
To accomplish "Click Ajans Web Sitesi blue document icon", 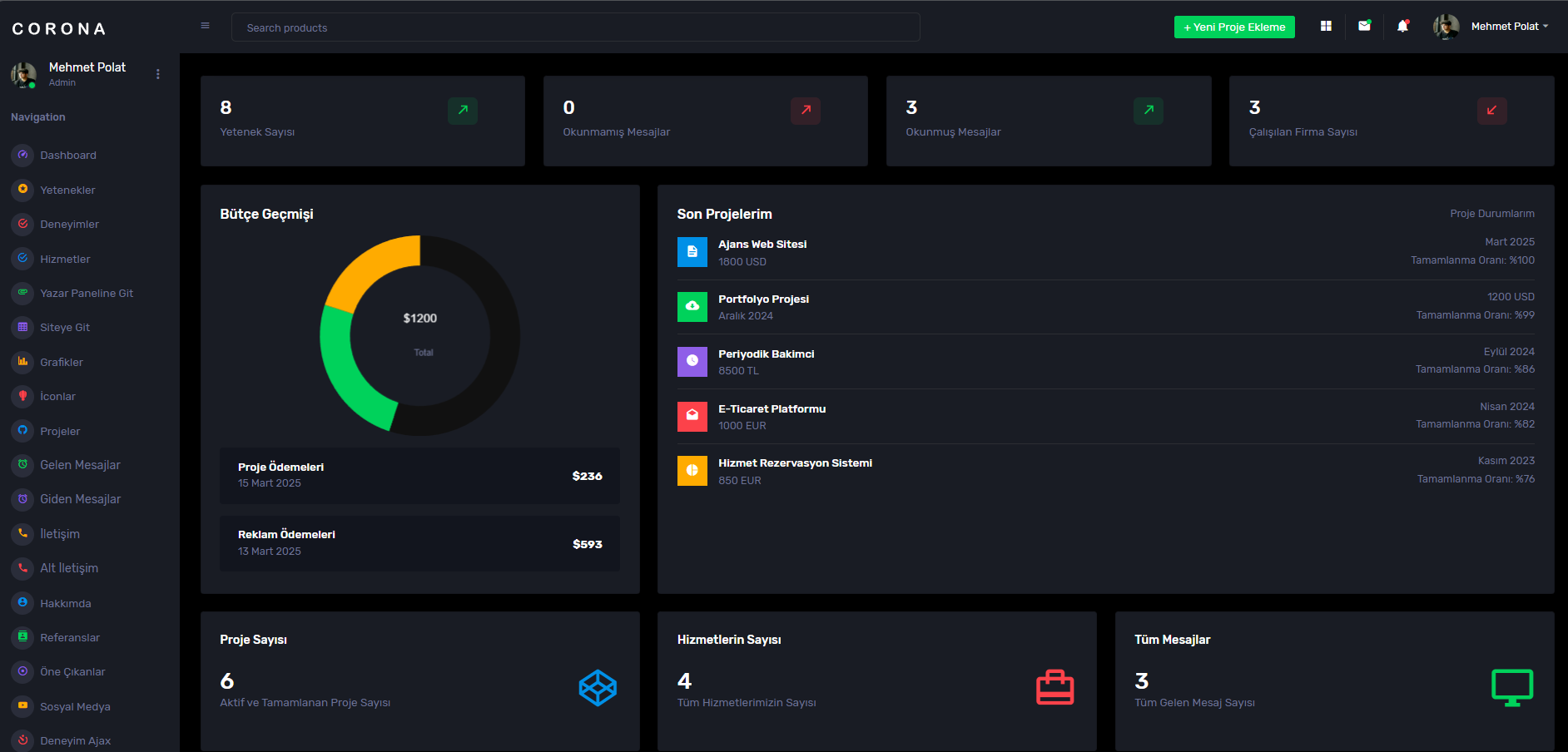I will 692,252.
